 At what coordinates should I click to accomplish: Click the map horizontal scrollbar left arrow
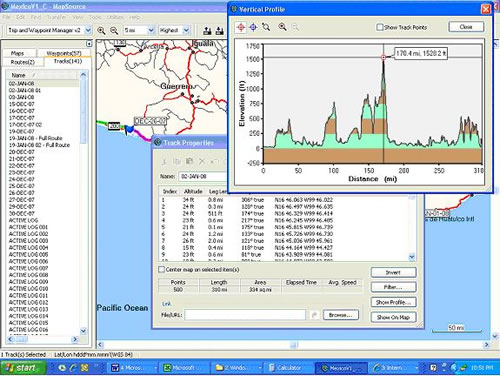(100, 344)
